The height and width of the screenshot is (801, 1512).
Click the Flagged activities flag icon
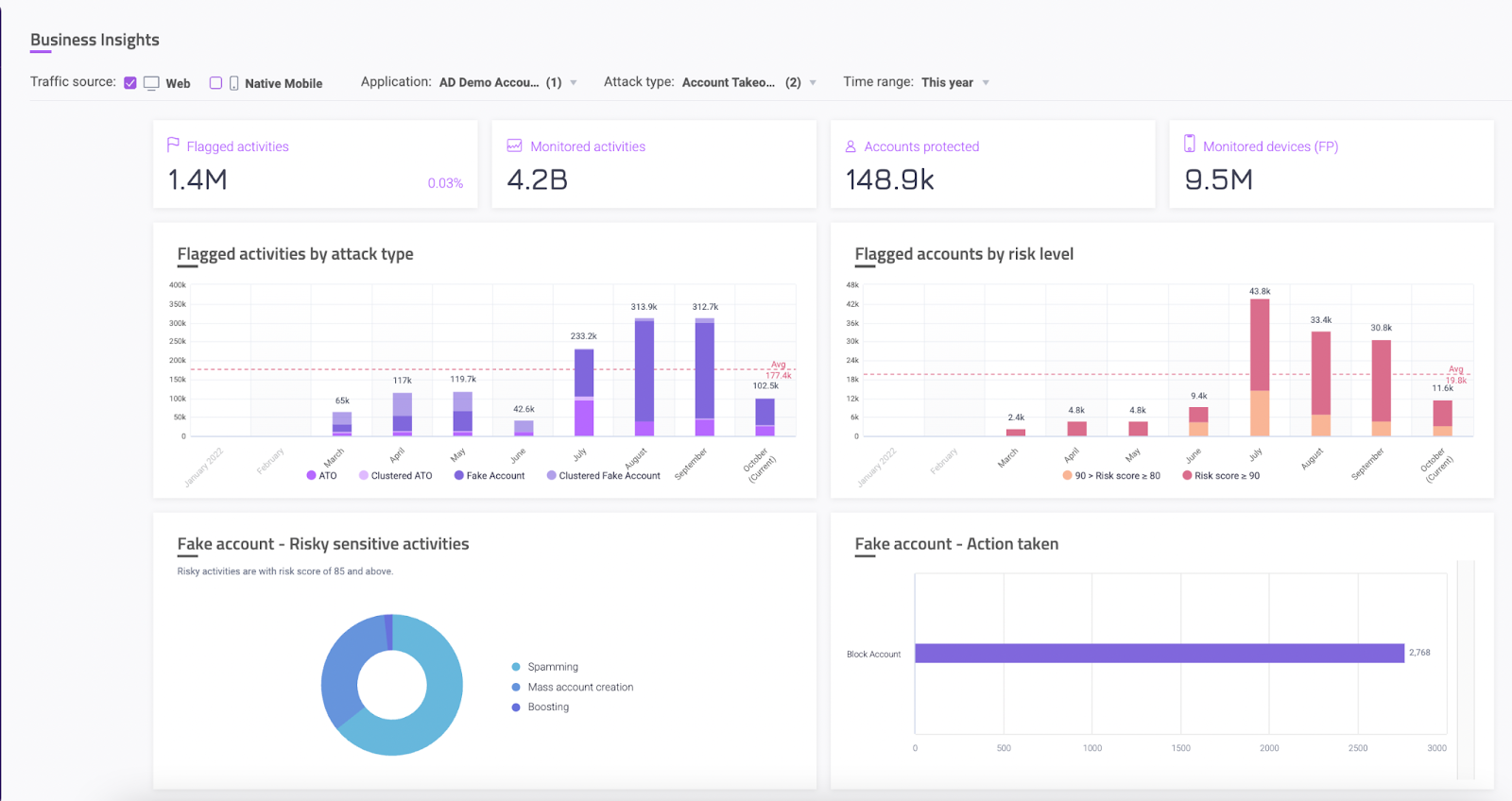(173, 145)
